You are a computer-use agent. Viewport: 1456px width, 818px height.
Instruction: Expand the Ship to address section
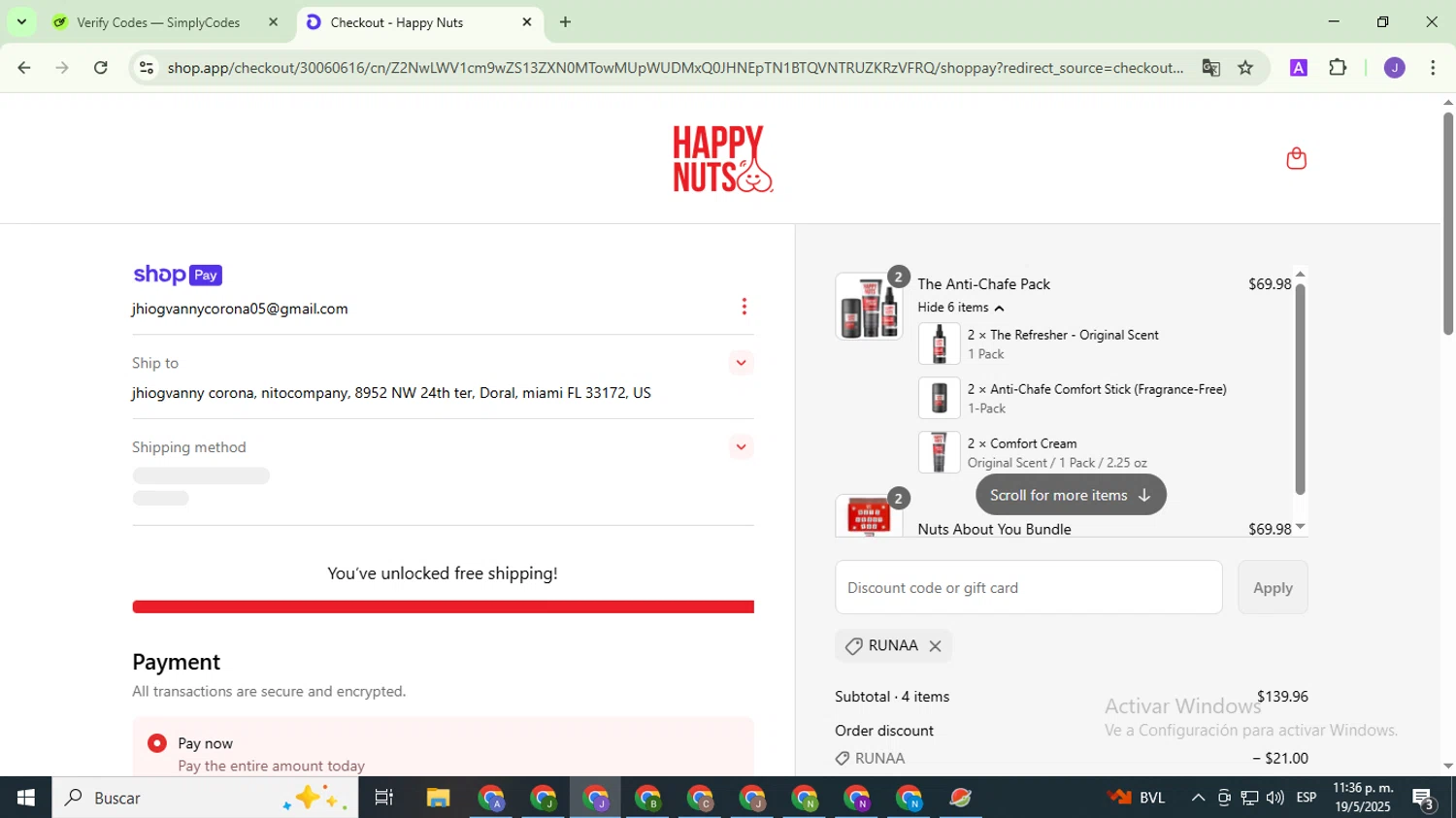[x=741, y=363]
